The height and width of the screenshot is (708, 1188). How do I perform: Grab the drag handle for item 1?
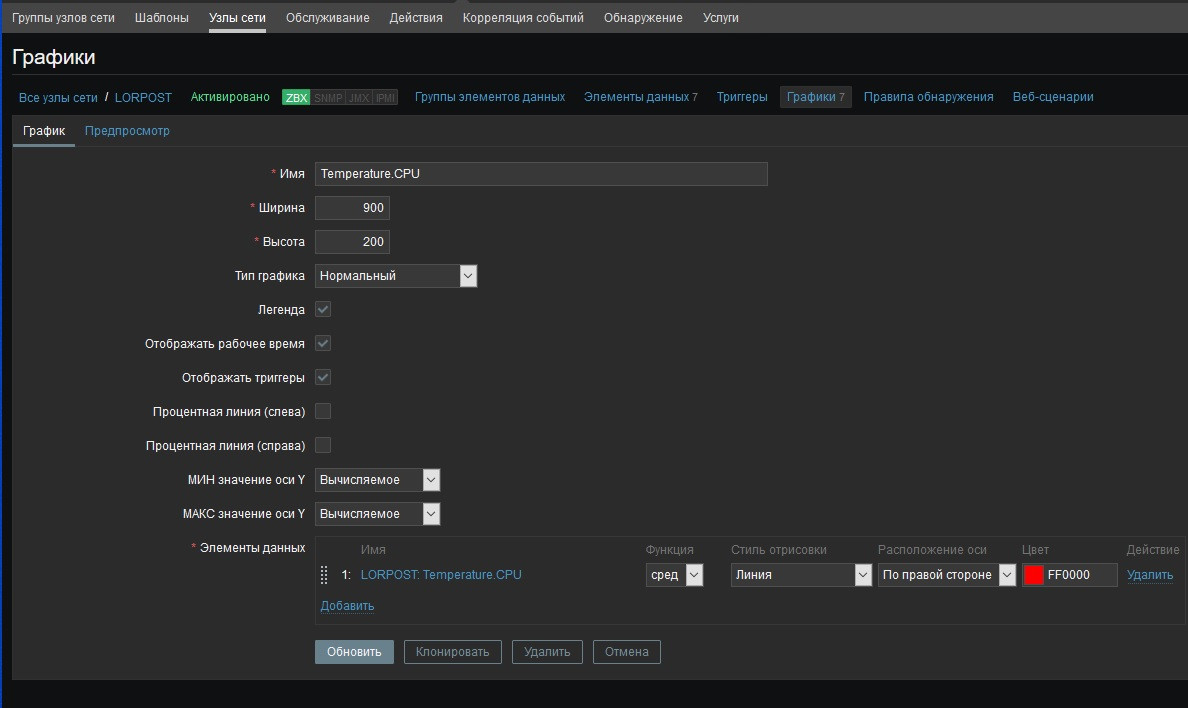click(x=324, y=575)
